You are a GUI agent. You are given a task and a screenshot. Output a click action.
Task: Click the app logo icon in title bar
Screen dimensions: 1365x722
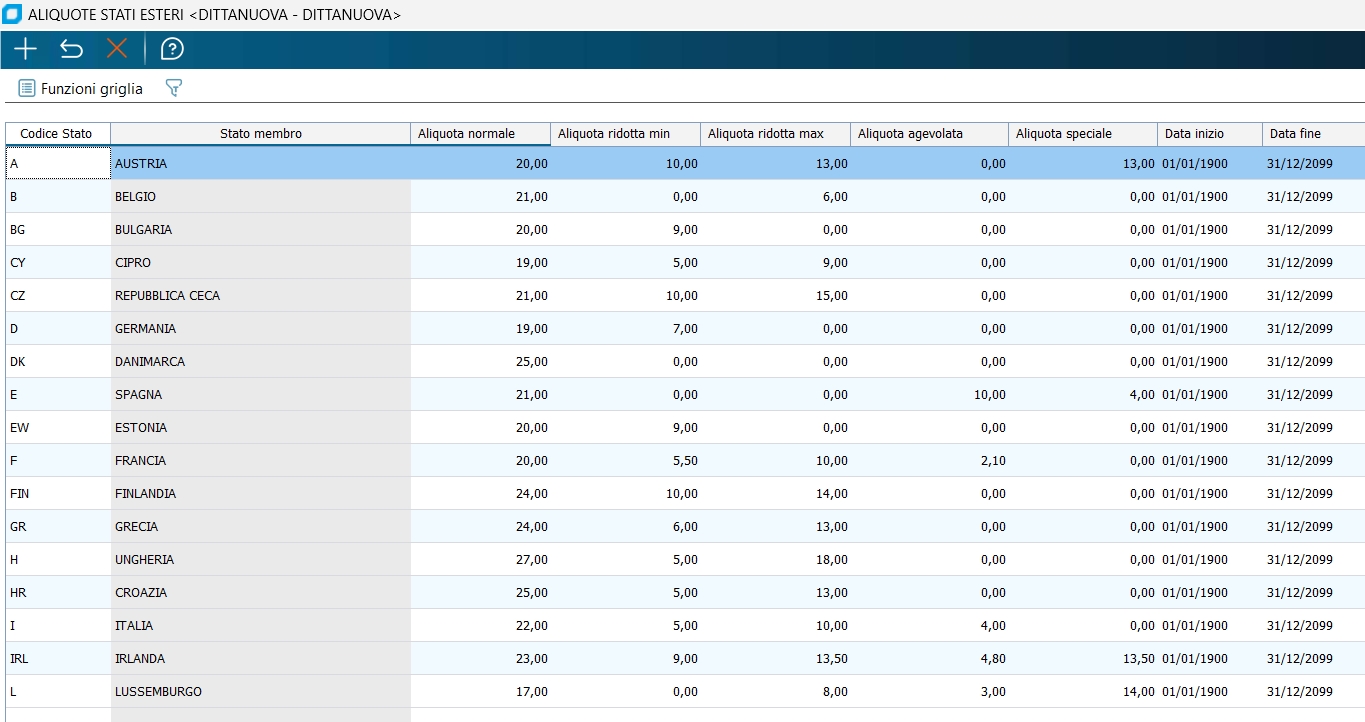point(13,15)
